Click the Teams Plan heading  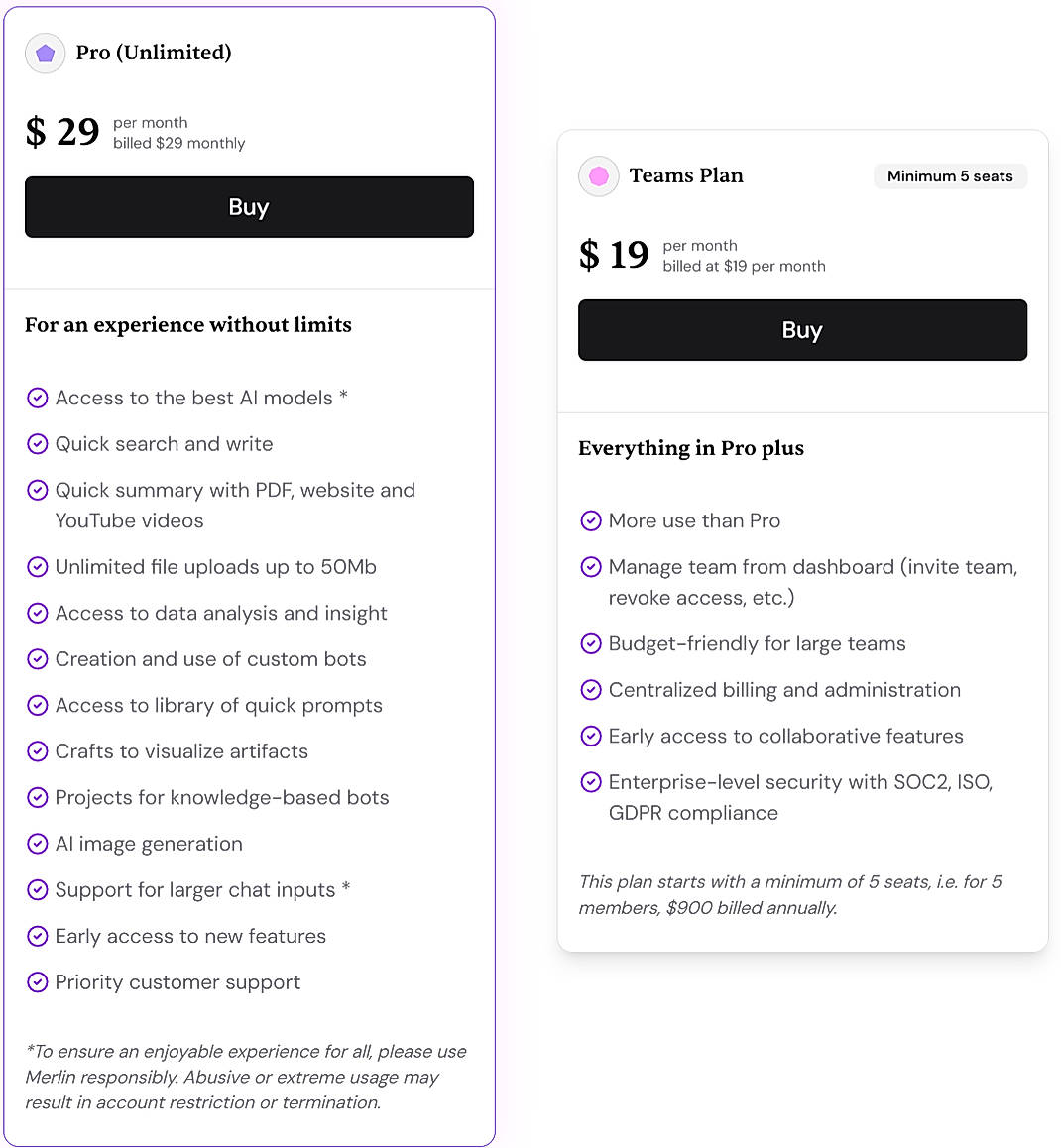tap(686, 175)
